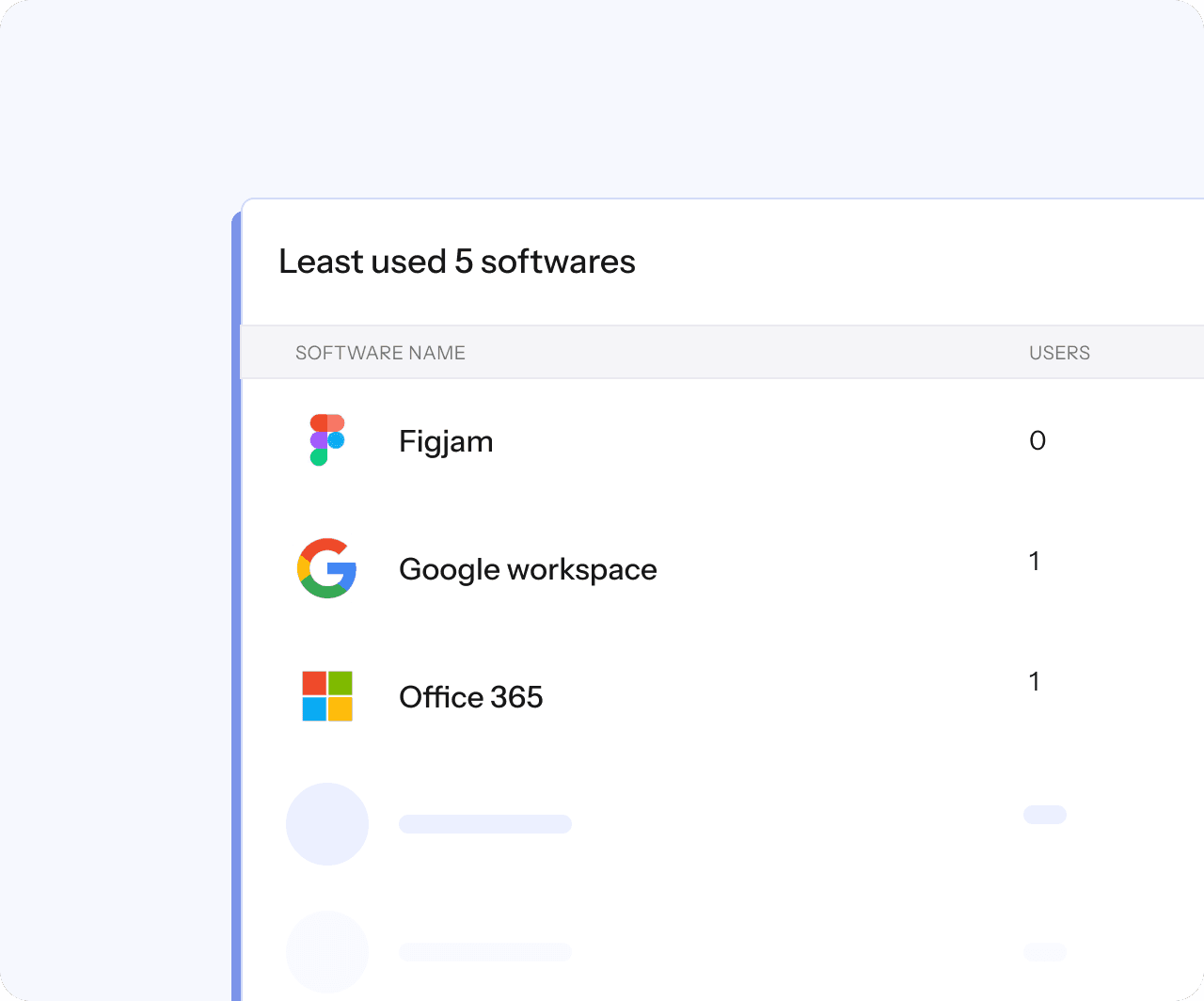Click the fifth row placeholder users pill
The height and width of the screenshot is (1001, 1204).
coord(1045,952)
